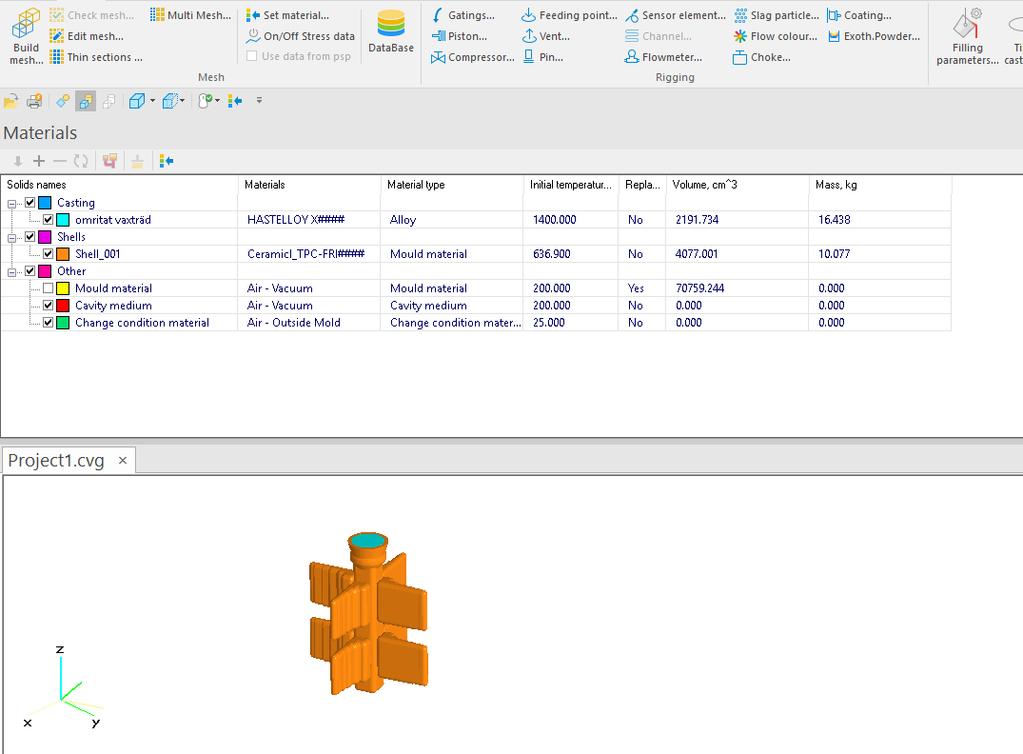This screenshot has width=1023, height=754.
Task: Open Filling parameters ladle icon
Action: point(967,23)
